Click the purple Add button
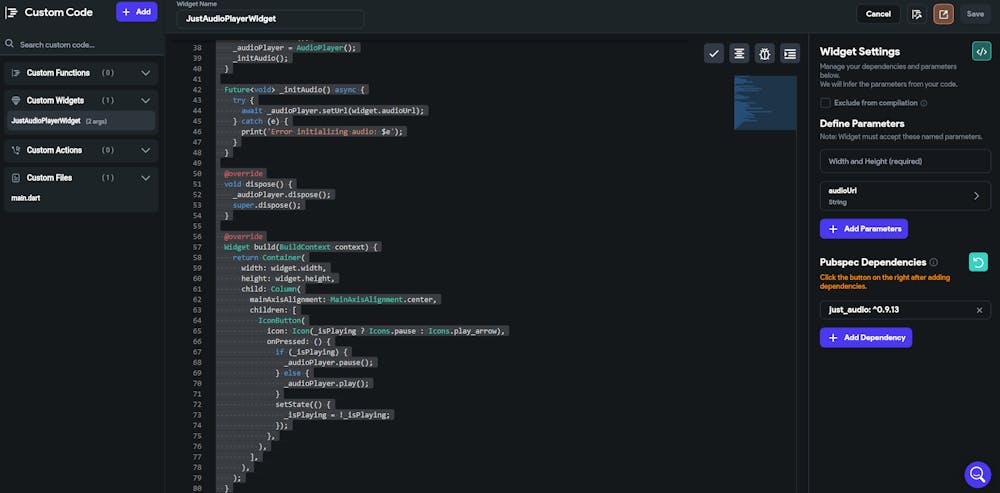 click(136, 12)
